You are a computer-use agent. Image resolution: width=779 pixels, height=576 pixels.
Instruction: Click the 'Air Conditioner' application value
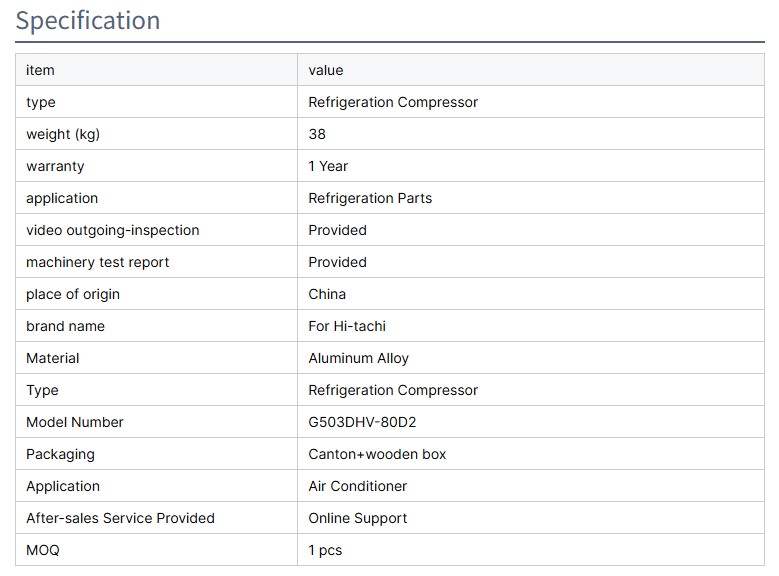tap(358, 486)
